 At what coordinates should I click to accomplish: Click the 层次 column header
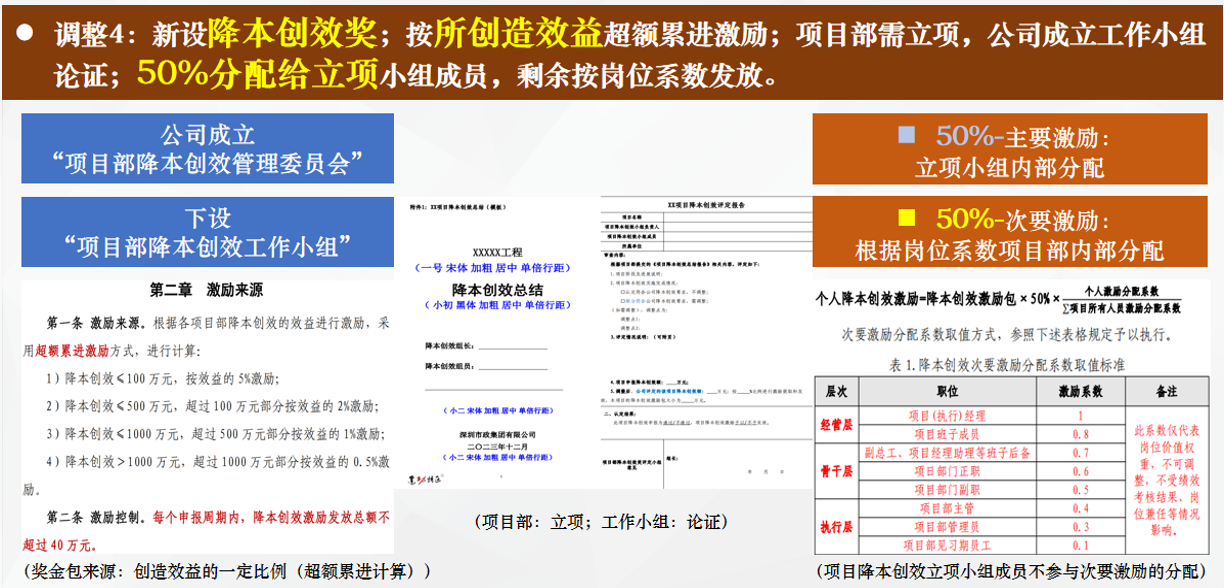(x=836, y=391)
